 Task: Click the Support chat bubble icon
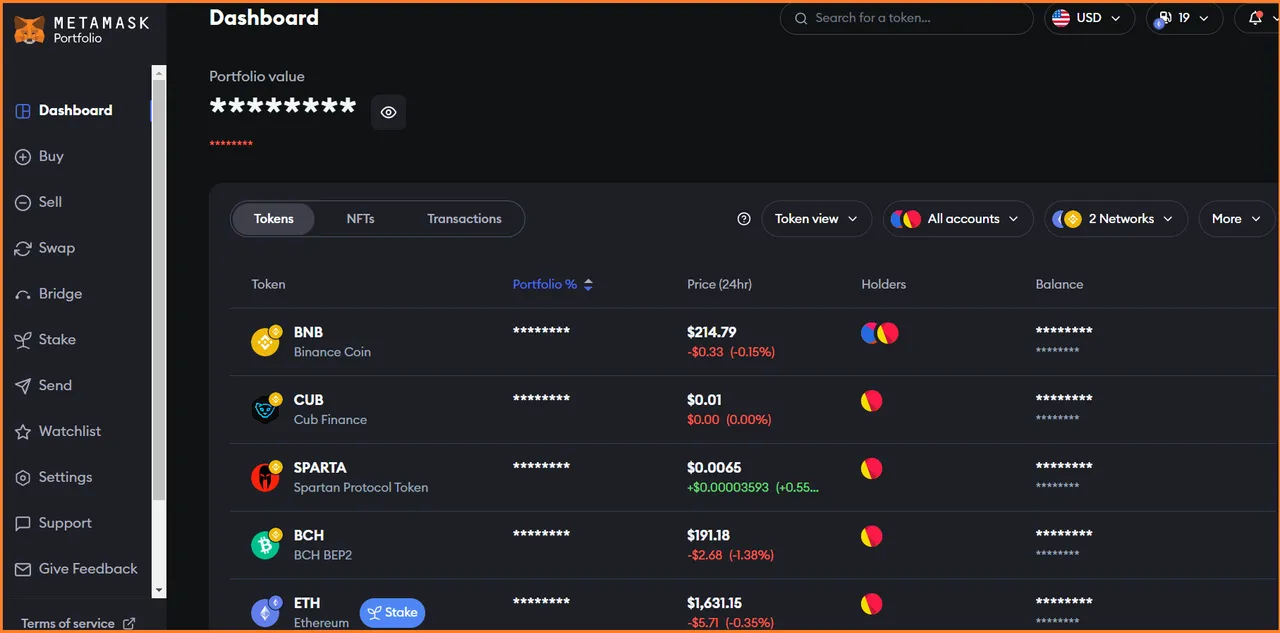23,524
